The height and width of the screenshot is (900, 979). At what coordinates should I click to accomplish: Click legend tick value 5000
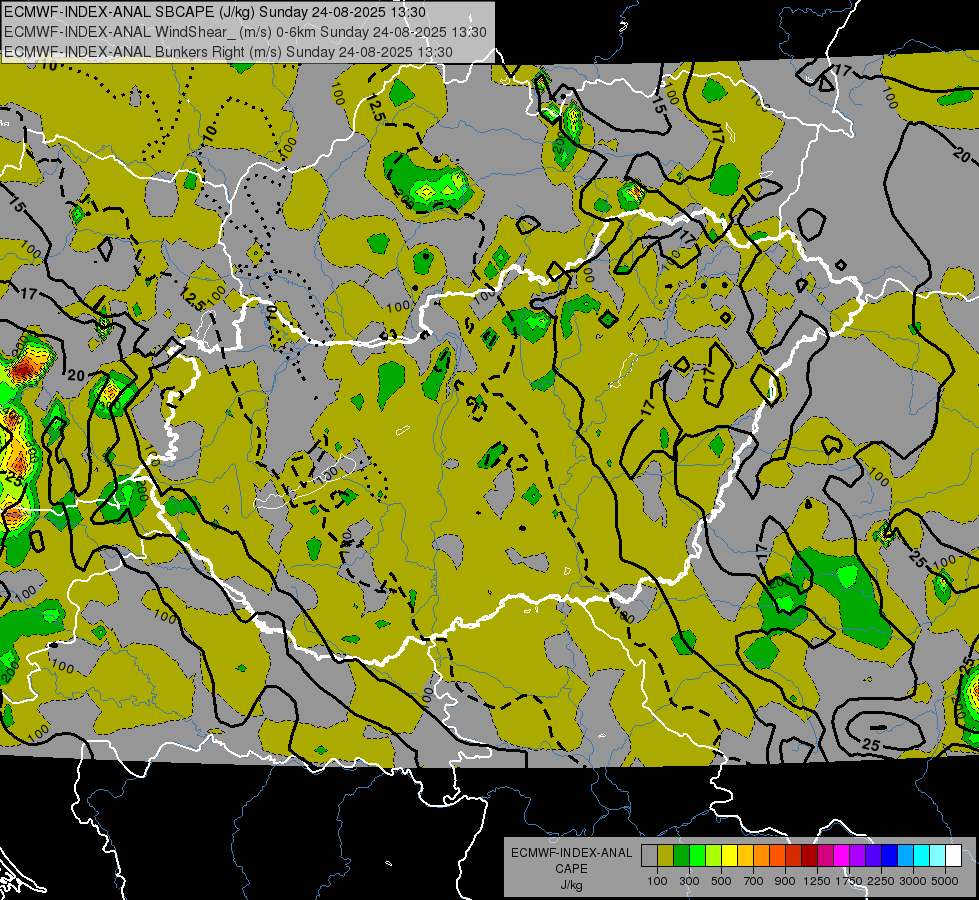(946, 881)
